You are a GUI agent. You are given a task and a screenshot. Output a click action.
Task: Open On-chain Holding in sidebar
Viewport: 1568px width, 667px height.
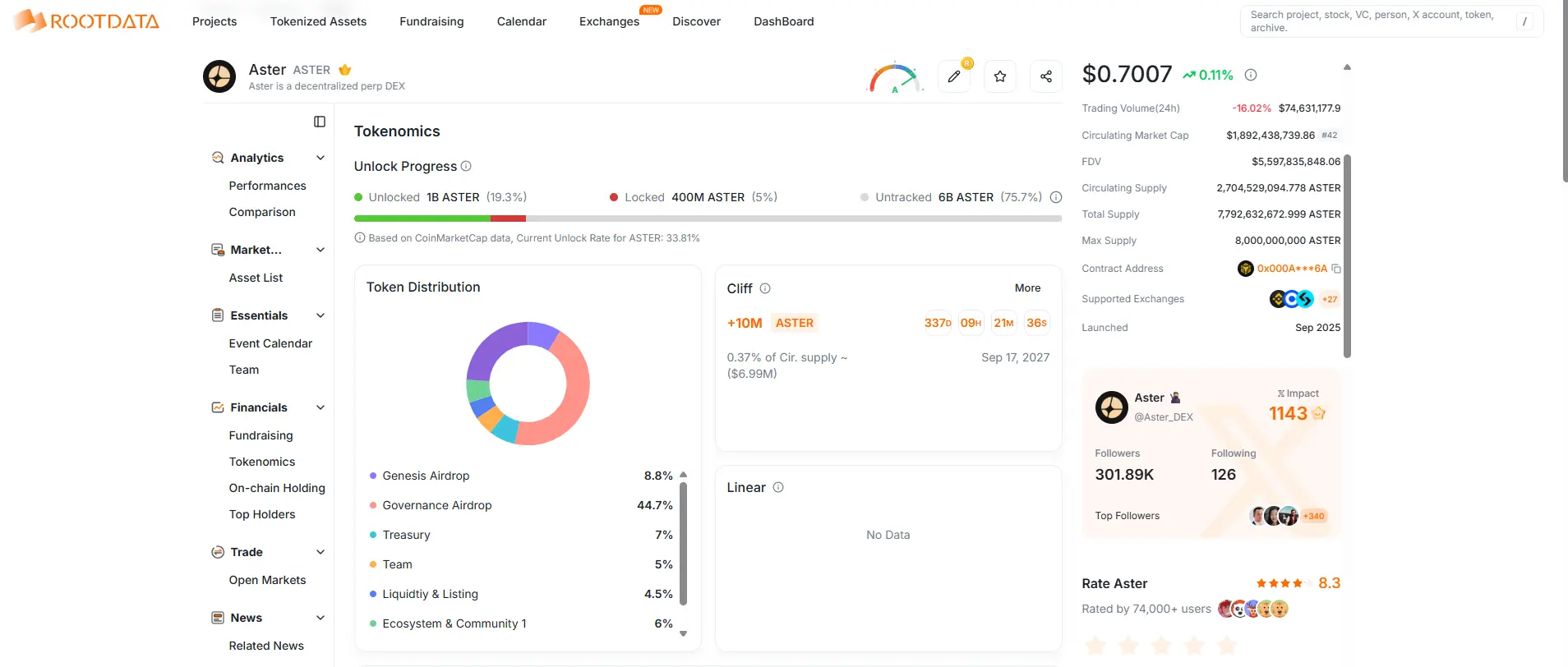coord(277,488)
